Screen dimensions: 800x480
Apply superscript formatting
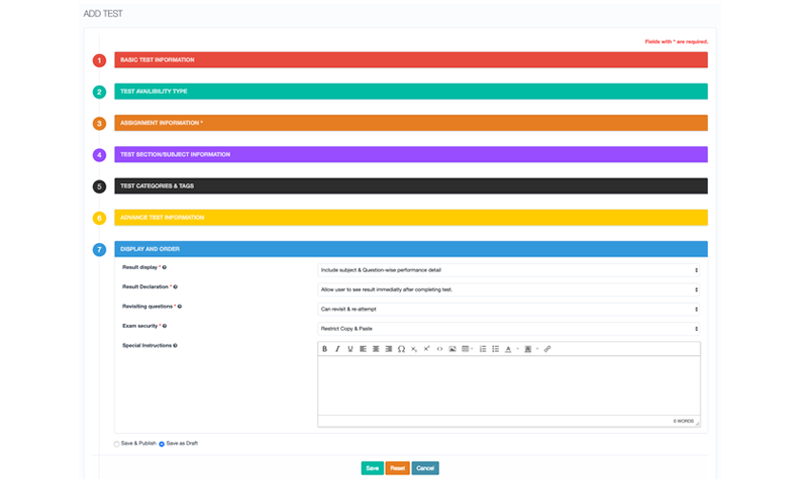point(427,349)
